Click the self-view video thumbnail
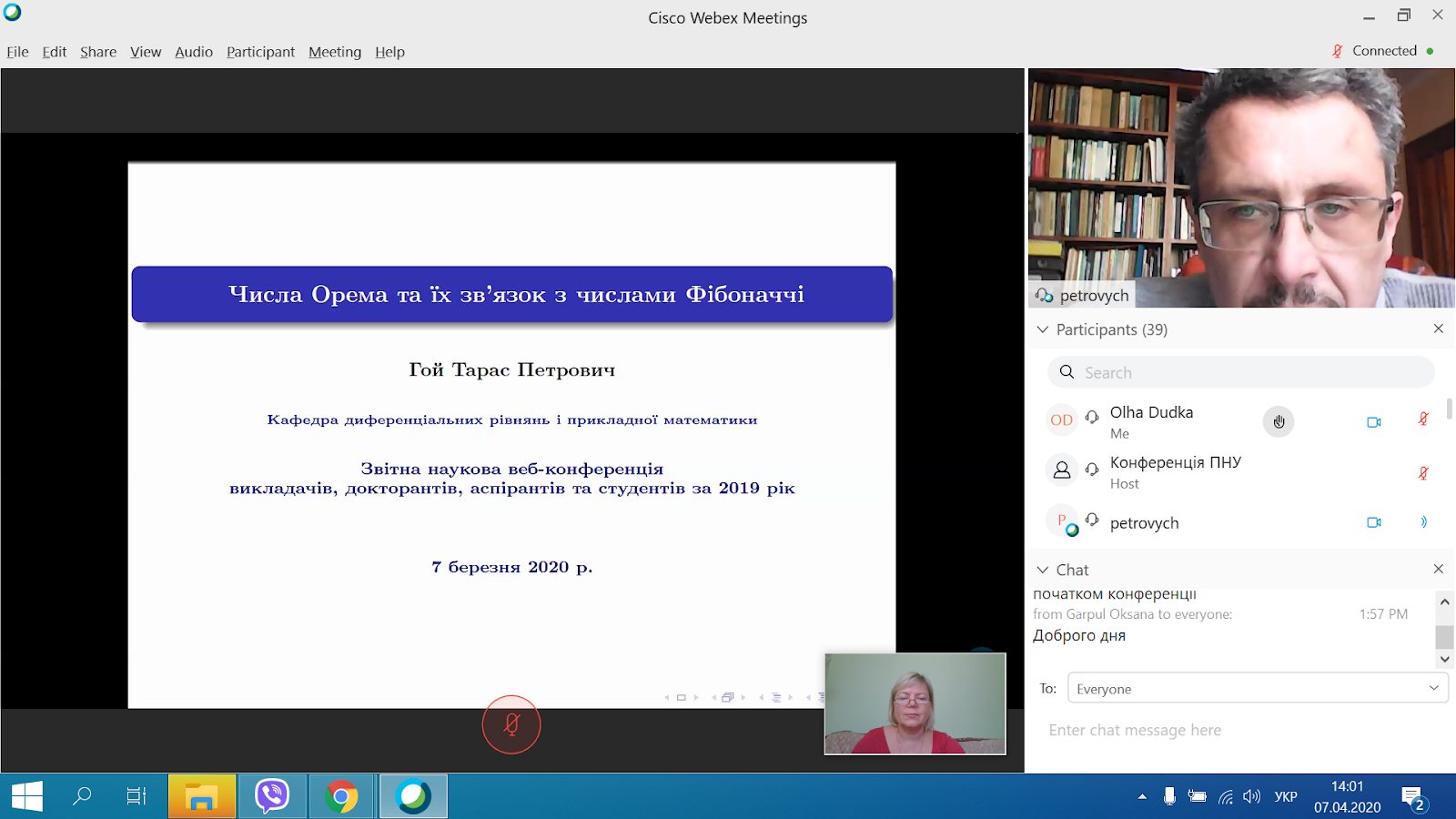 pyautogui.click(x=915, y=703)
